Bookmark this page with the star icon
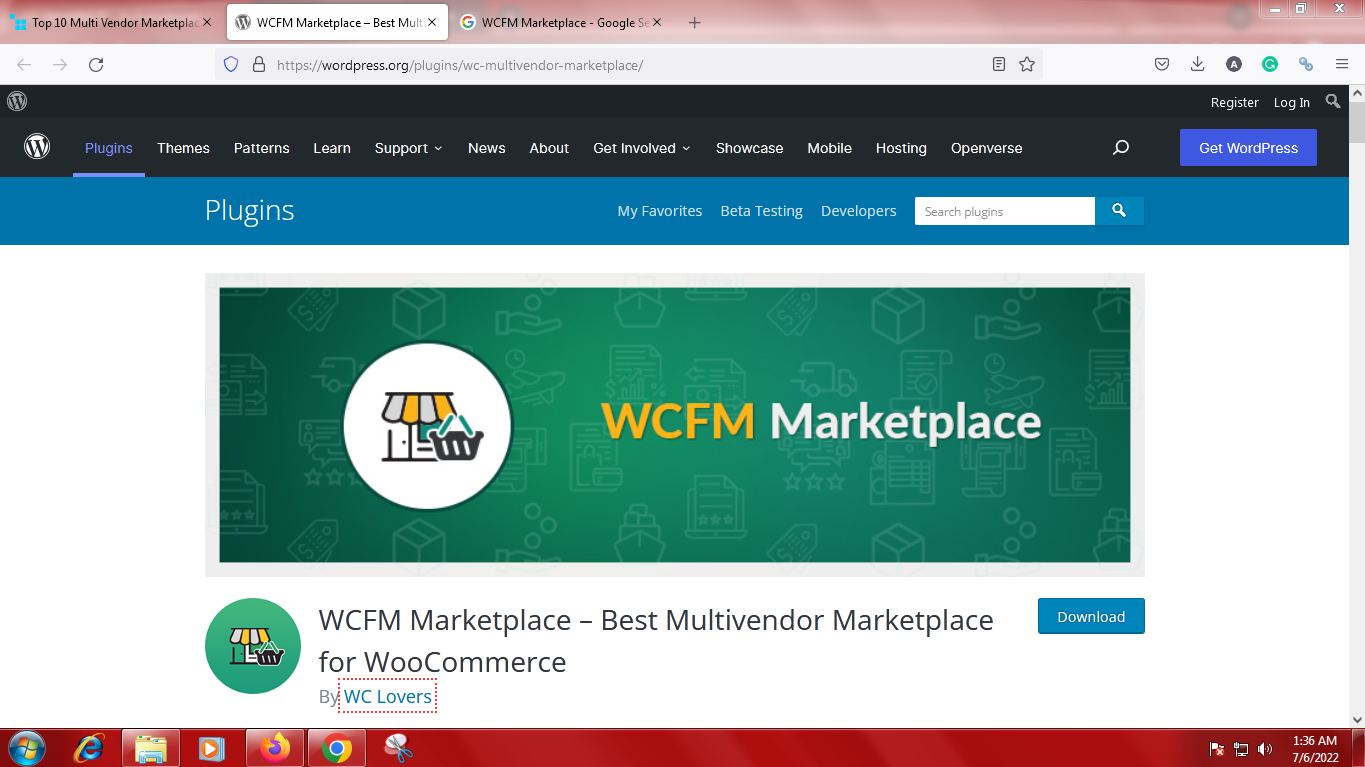The height and width of the screenshot is (767, 1365). [x=1026, y=64]
